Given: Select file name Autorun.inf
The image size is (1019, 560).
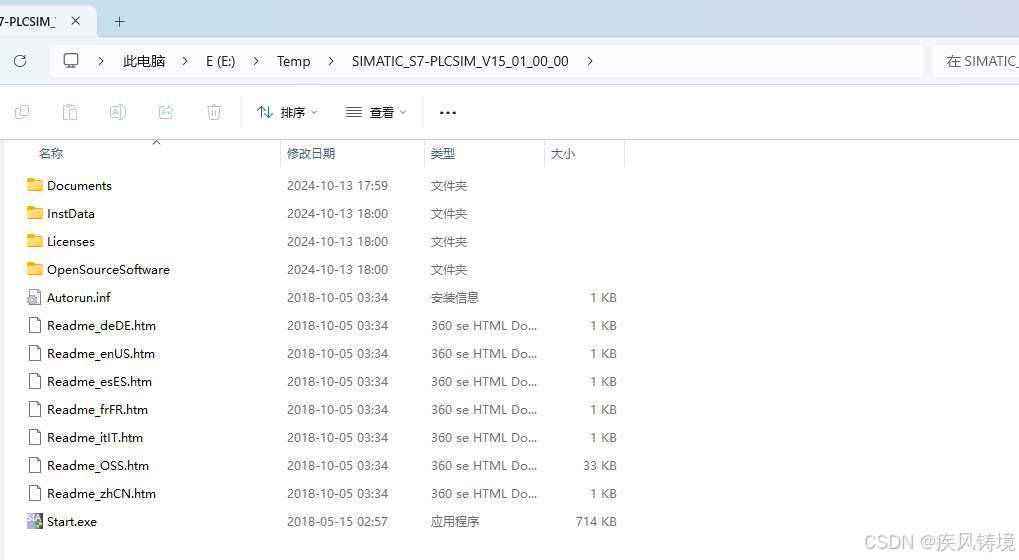Looking at the screenshot, I should tap(79, 298).
